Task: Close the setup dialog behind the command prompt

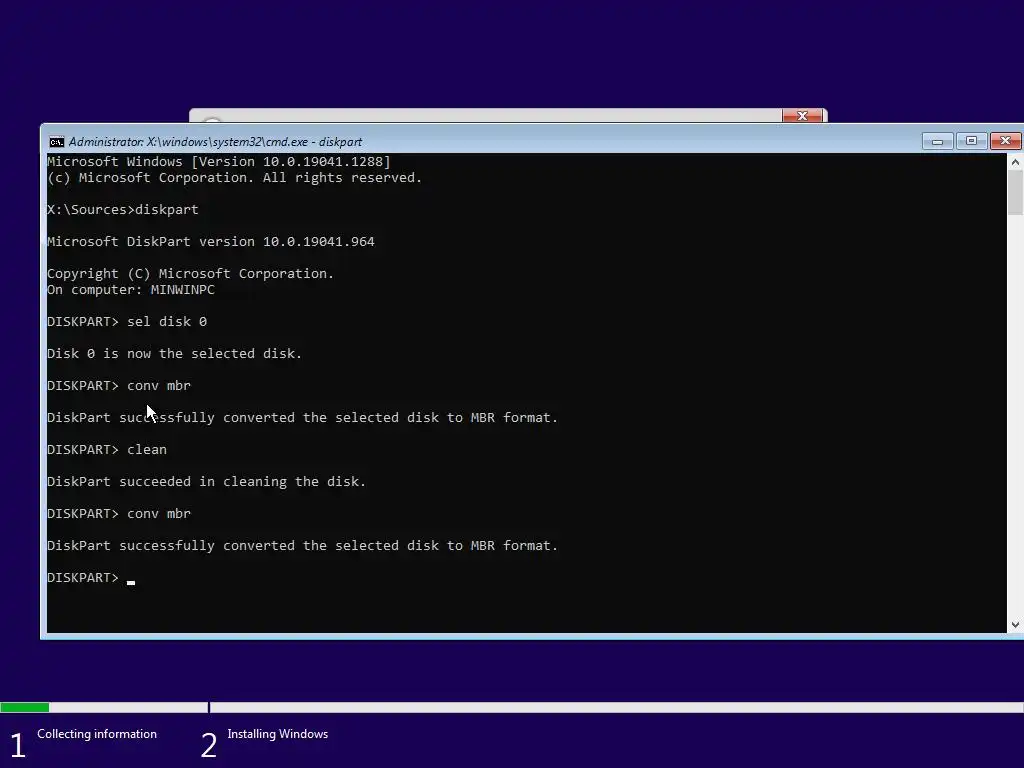Action: (802, 116)
